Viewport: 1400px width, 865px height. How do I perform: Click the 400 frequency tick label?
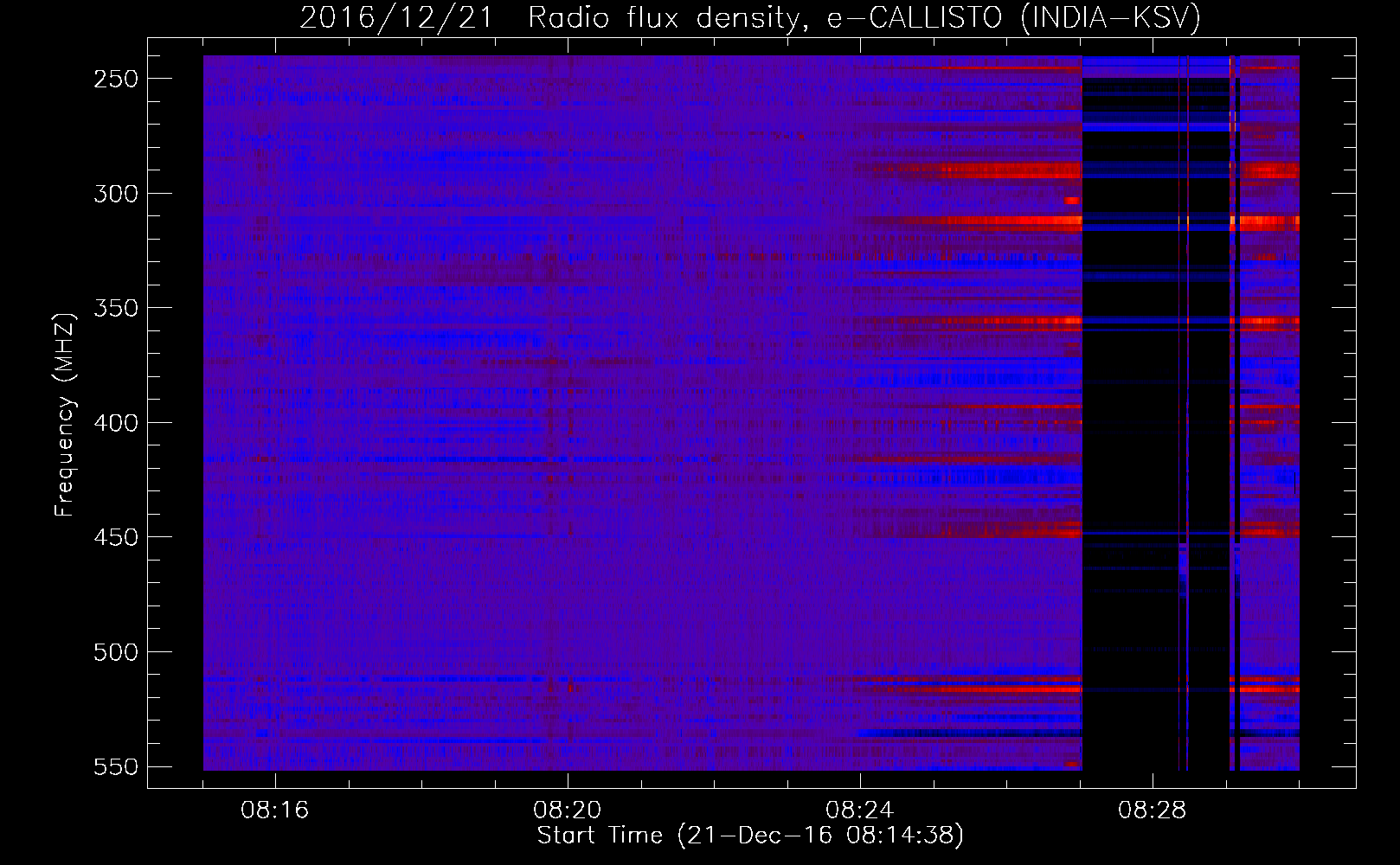click(x=116, y=423)
